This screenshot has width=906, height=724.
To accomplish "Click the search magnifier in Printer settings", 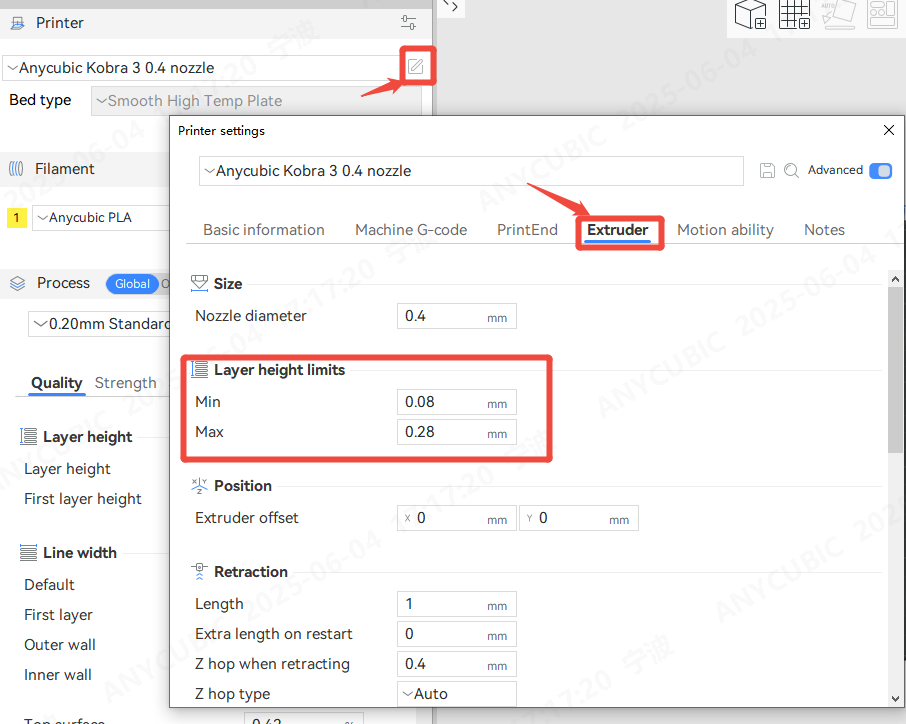I will coord(791,170).
